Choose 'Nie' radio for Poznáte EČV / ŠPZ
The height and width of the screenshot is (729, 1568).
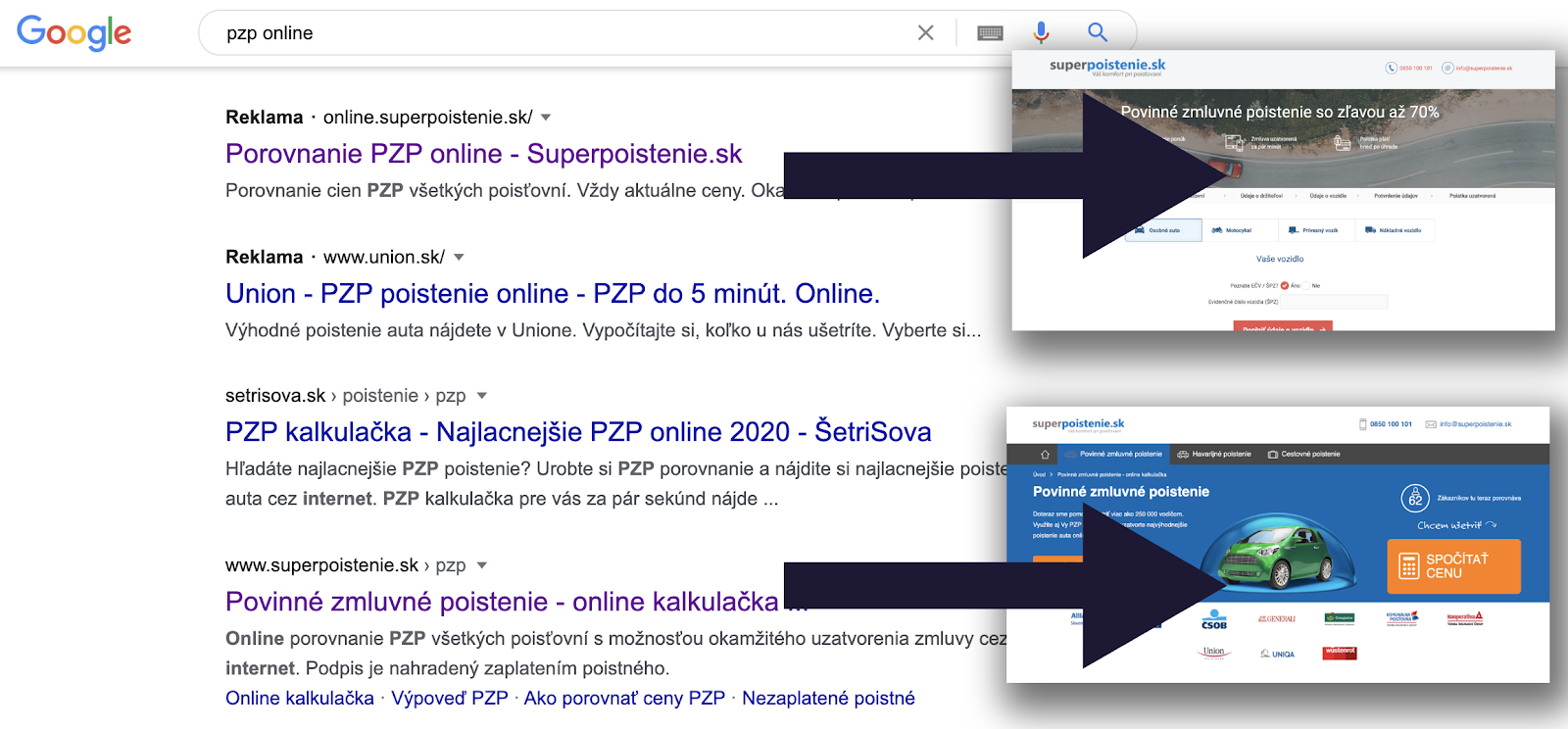1306,285
